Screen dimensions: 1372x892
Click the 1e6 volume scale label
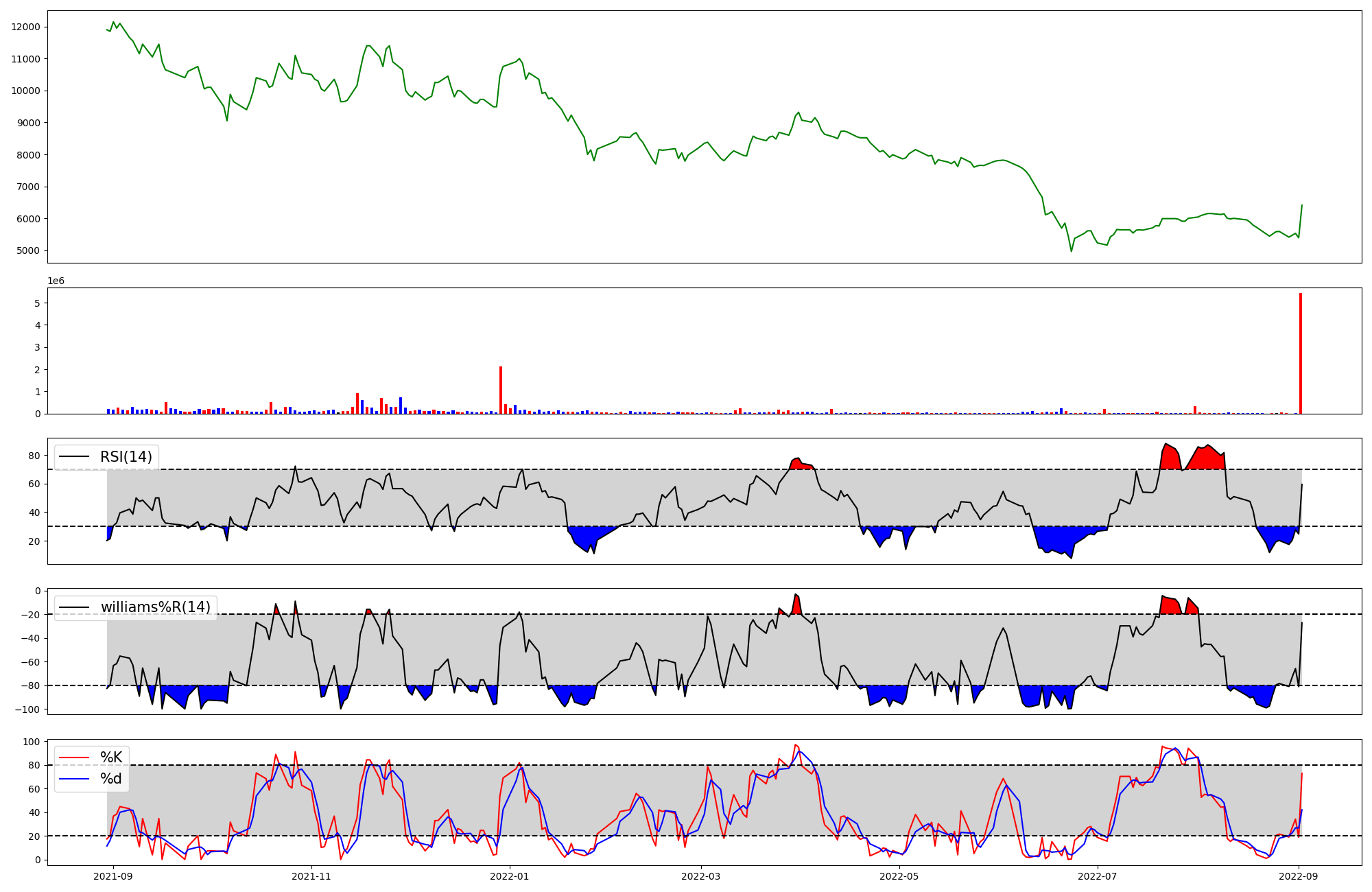pos(56,281)
